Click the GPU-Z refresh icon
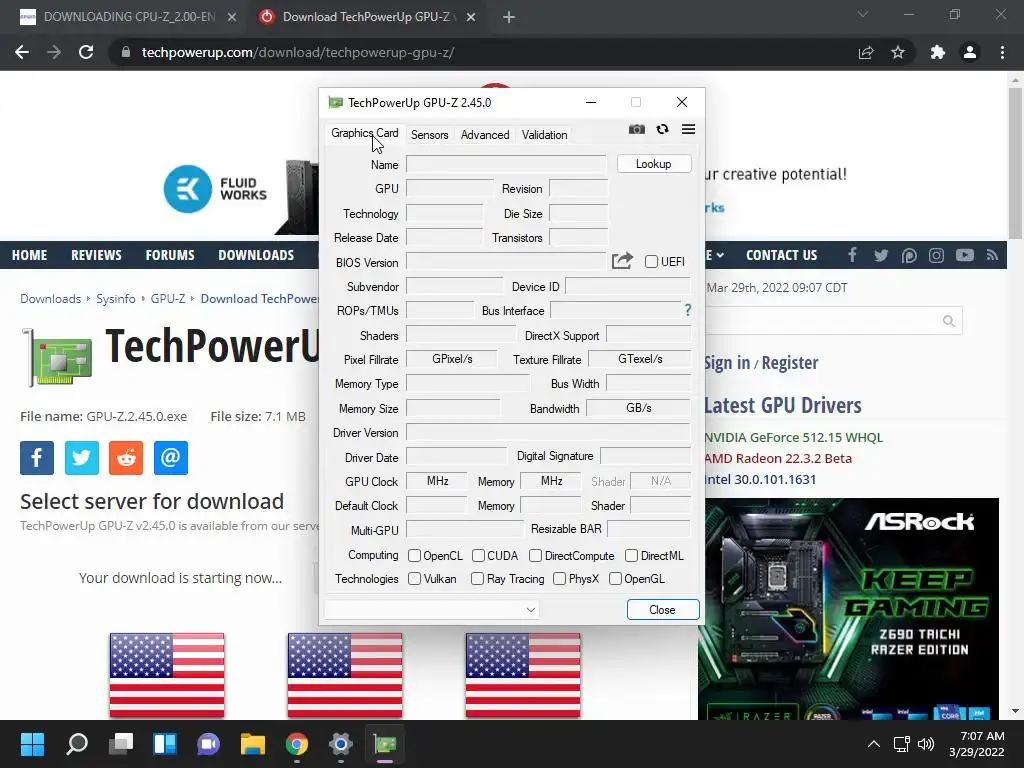Image resolution: width=1024 pixels, height=768 pixels. tap(662, 129)
